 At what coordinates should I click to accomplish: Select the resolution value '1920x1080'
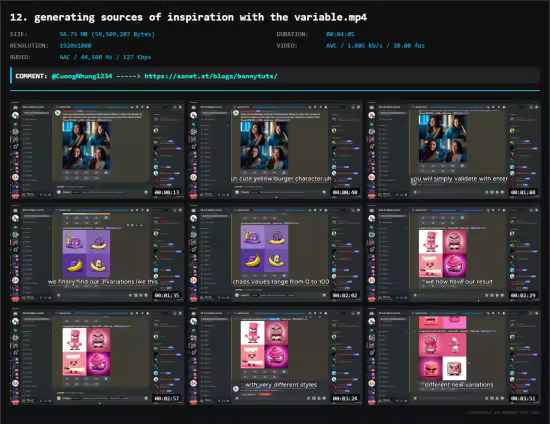pyautogui.click(x=75, y=46)
